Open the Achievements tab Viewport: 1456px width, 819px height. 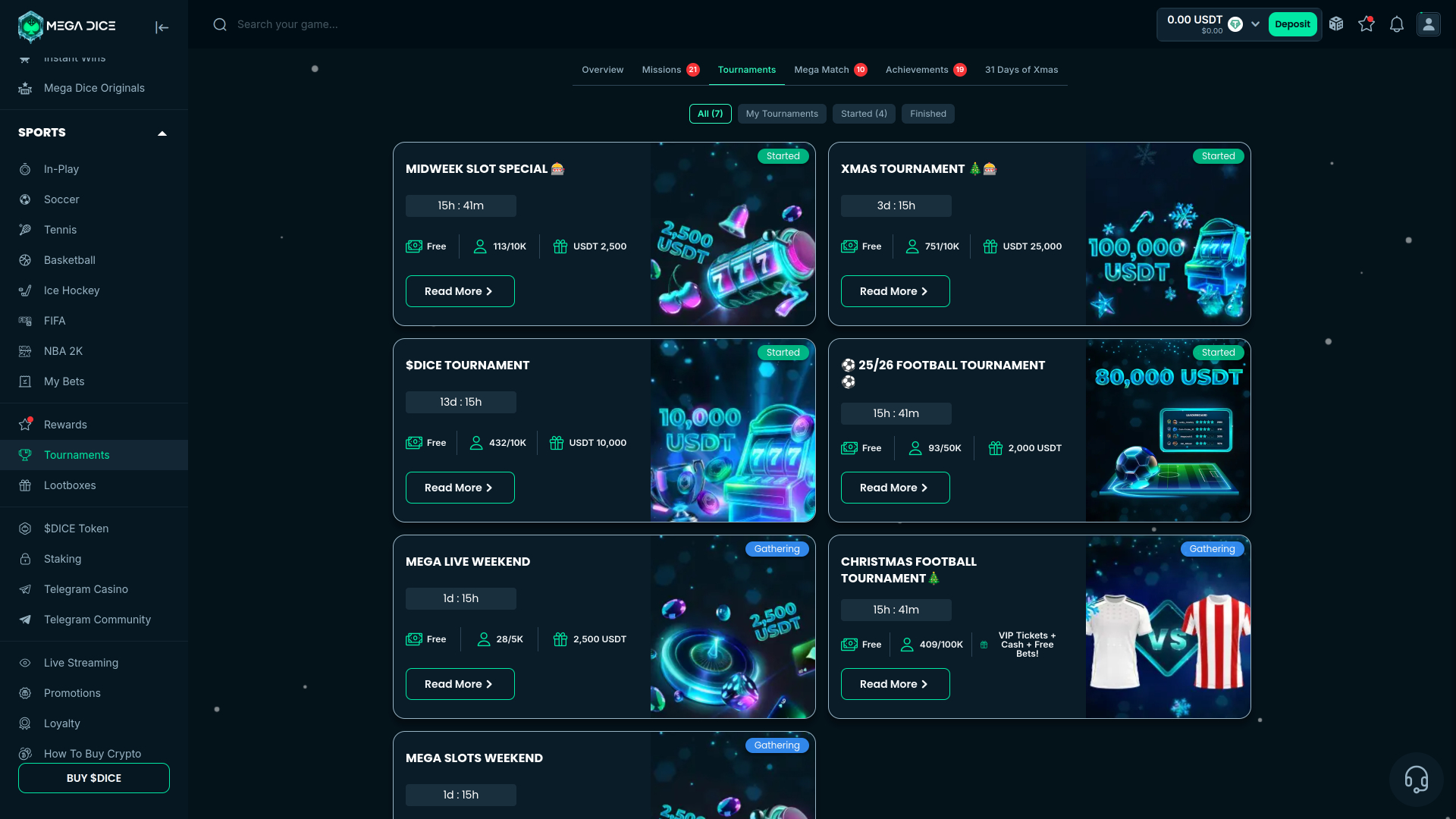click(916, 70)
